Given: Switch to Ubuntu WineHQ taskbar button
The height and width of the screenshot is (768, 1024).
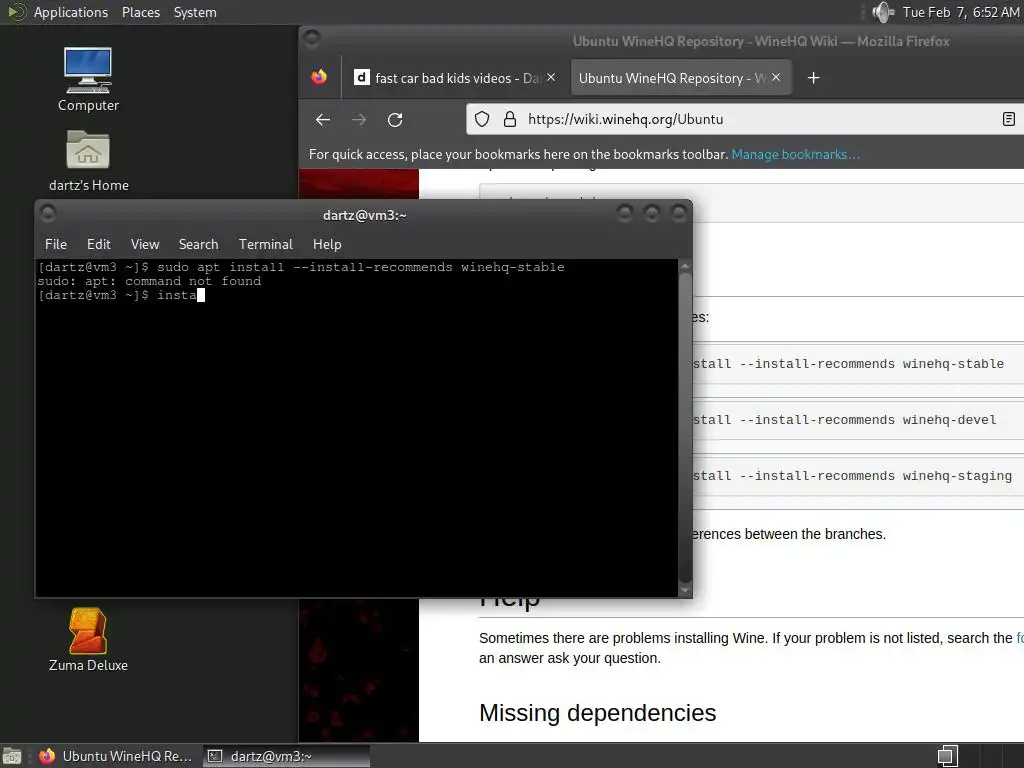Looking at the screenshot, I should coord(116,756).
